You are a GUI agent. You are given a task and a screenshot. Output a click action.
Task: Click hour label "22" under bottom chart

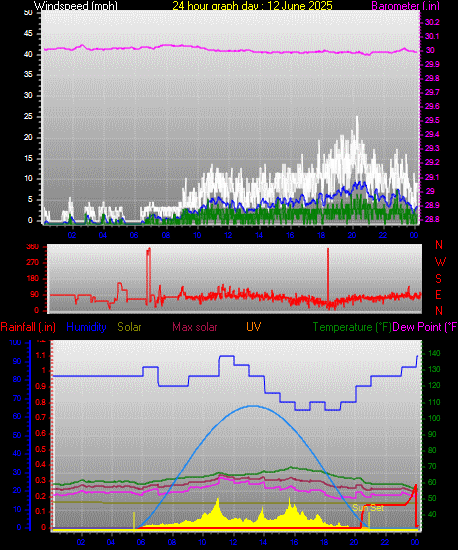(x=385, y=542)
